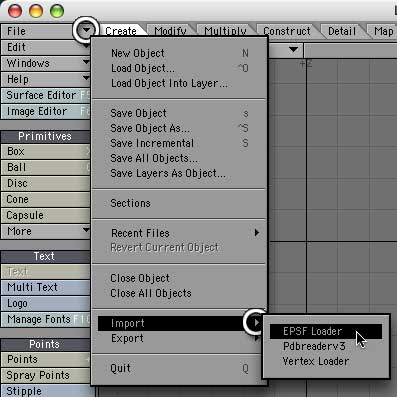This screenshot has height=397, width=397.
Task: Open the Windows dropdown menu
Action: [x=46, y=63]
